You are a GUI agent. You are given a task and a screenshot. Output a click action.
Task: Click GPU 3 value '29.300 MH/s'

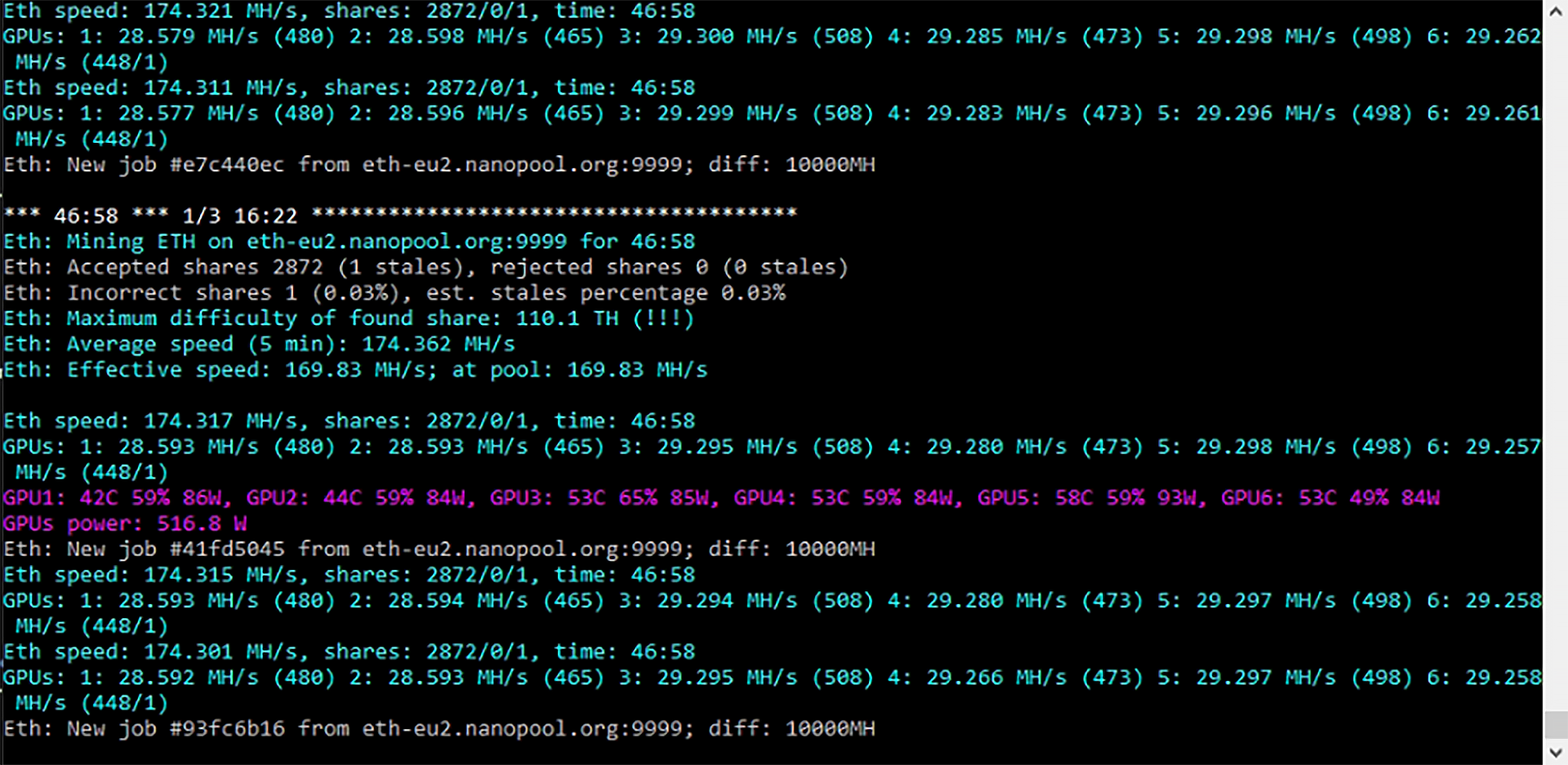(x=727, y=37)
